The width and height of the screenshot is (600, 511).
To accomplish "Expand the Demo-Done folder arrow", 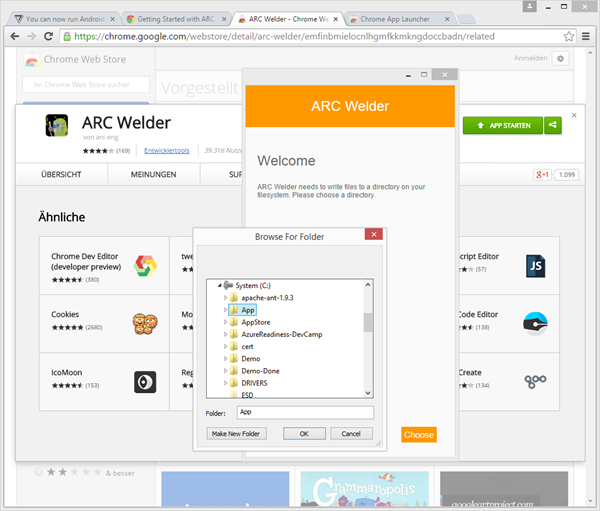I will tap(225, 371).
